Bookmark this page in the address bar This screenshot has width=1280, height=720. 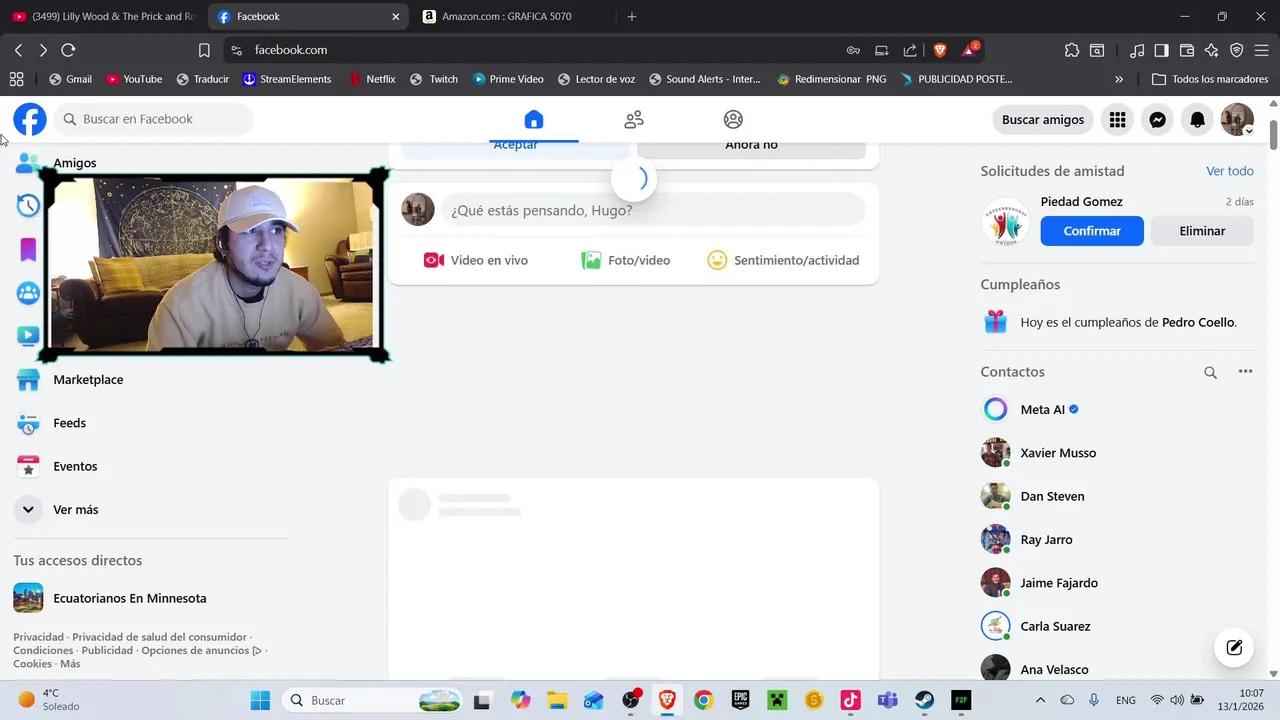point(204,50)
